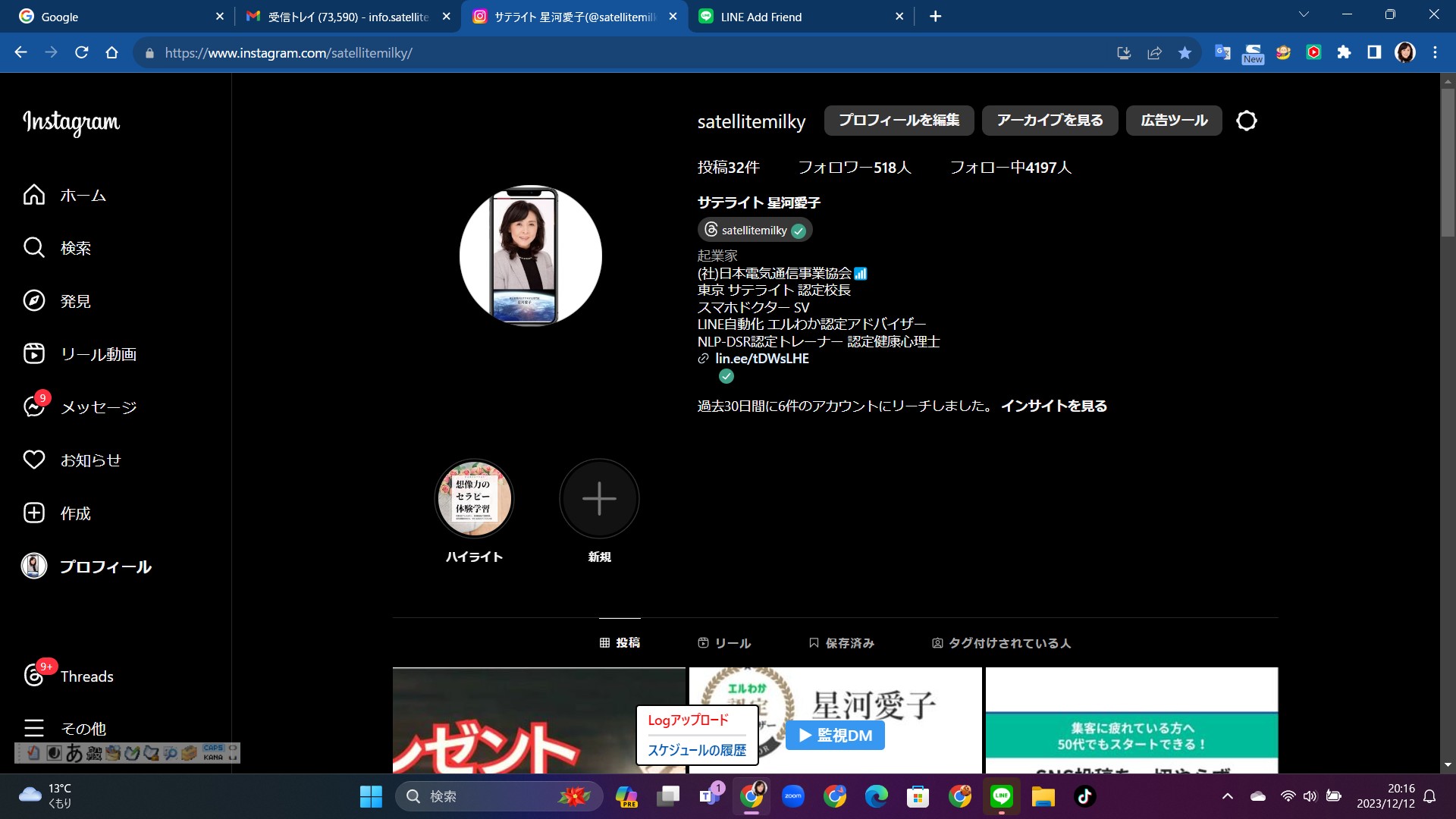
Task: Open the Profile (プロフィール) sidebar item
Action: click(86, 566)
